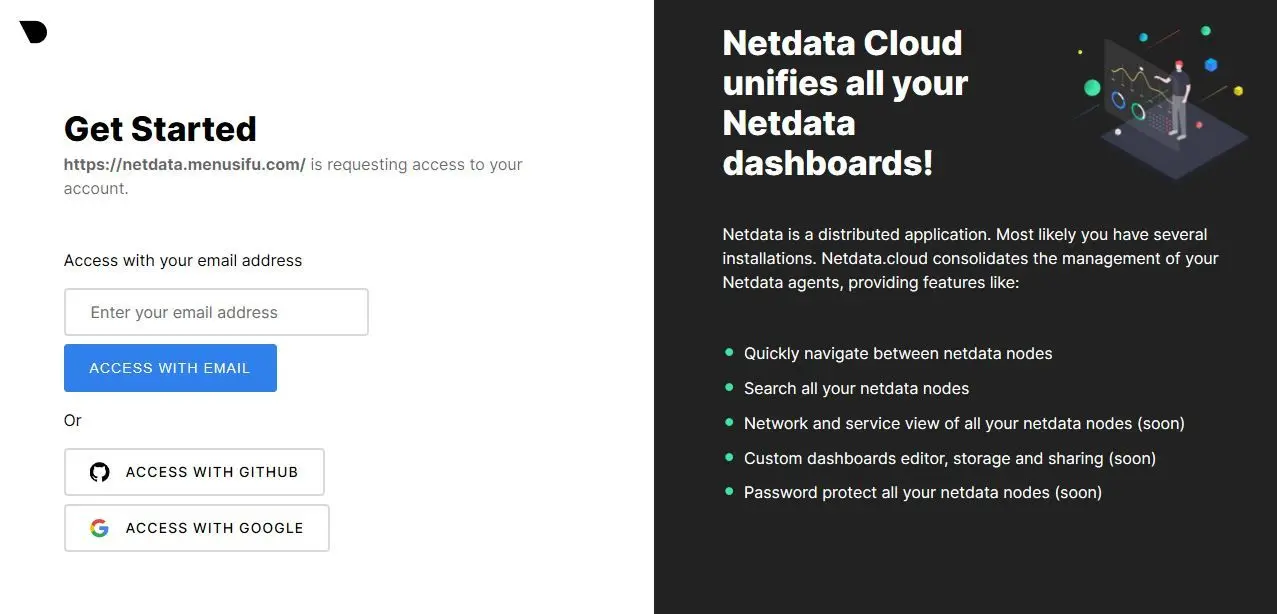Viewport: 1277px width, 614px height.
Task: Click the GitHub octocat icon
Action: (99, 472)
